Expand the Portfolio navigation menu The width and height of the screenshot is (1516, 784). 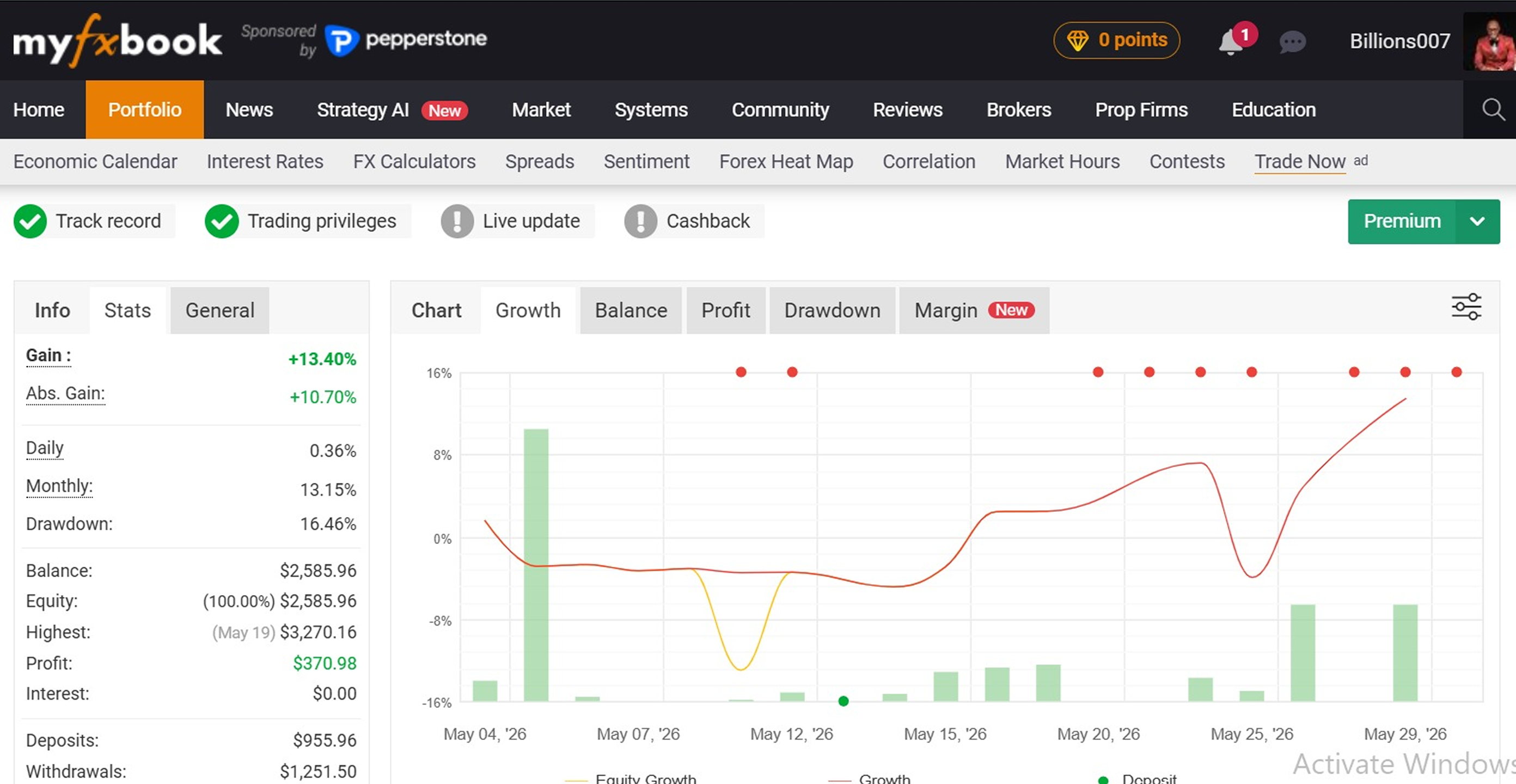pyautogui.click(x=145, y=109)
